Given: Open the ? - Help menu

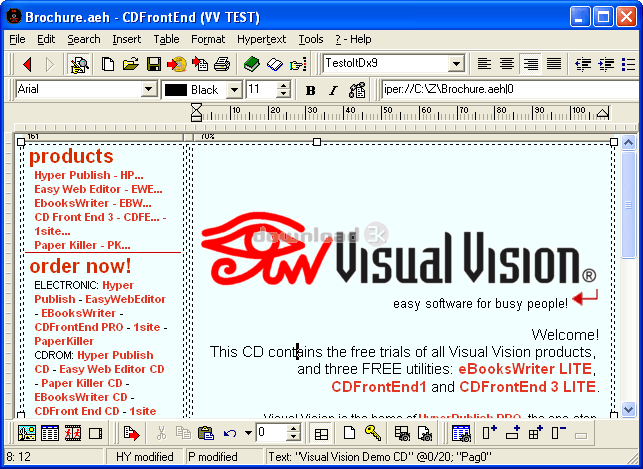Looking at the screenshot, I should pyautogui.click(x=353, y=39).
